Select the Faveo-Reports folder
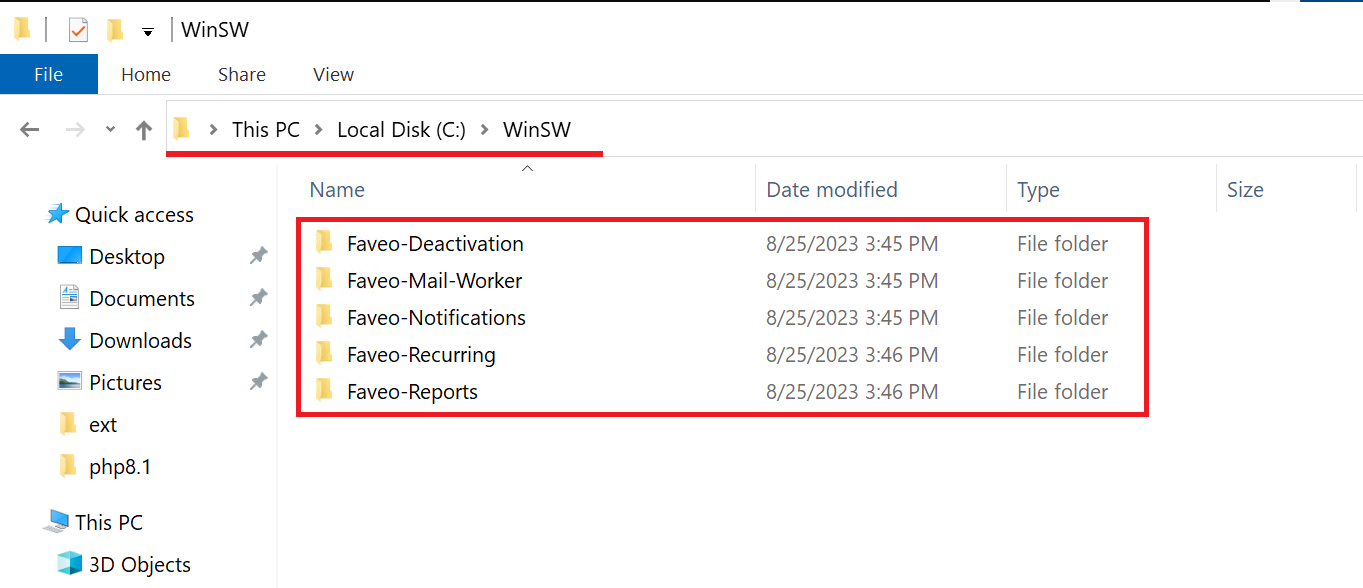1363x588 pixels. pyautogui.click(x=412, y=392)
